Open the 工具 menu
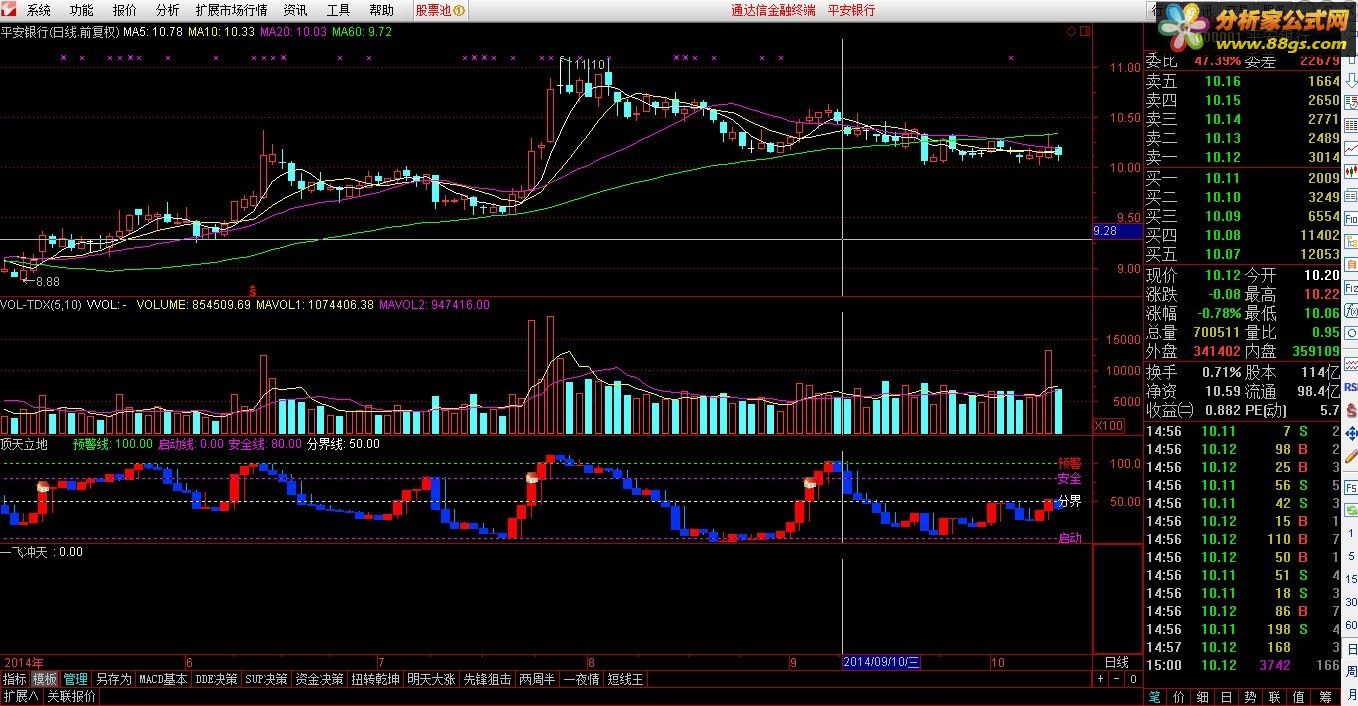1358x706 pixels. pyautogui.click(x=338, y=10)
